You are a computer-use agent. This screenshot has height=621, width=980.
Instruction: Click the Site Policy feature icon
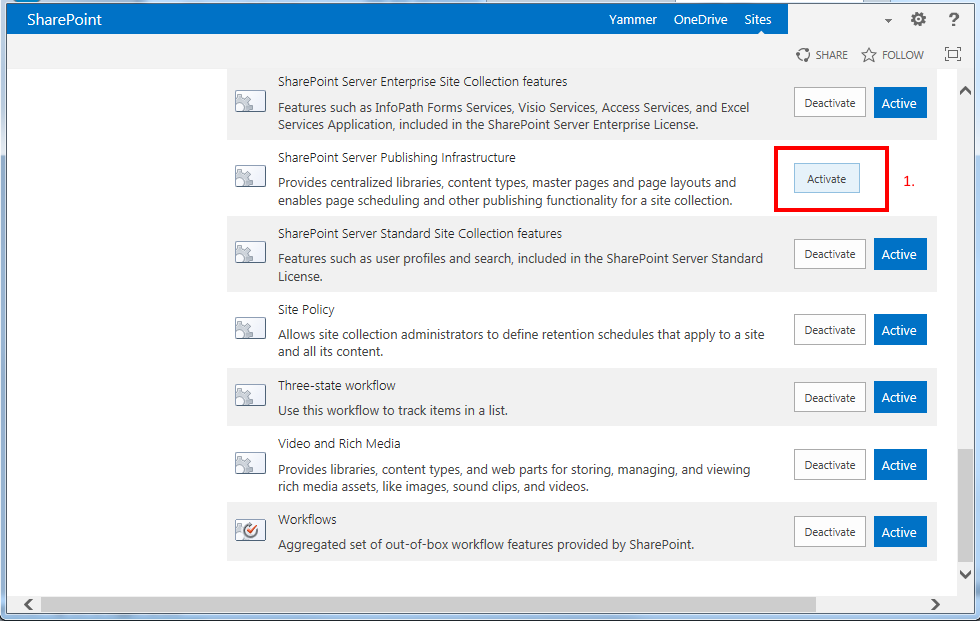(x=249, y=329)
